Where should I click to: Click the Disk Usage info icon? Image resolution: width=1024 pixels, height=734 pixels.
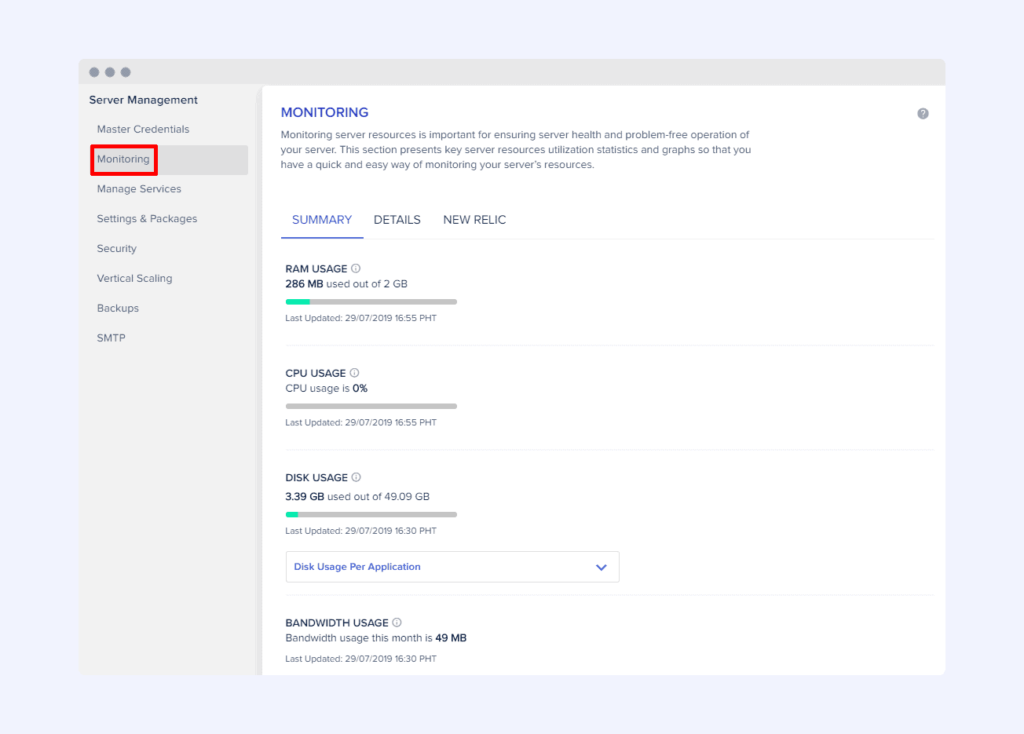pos(356,477)
